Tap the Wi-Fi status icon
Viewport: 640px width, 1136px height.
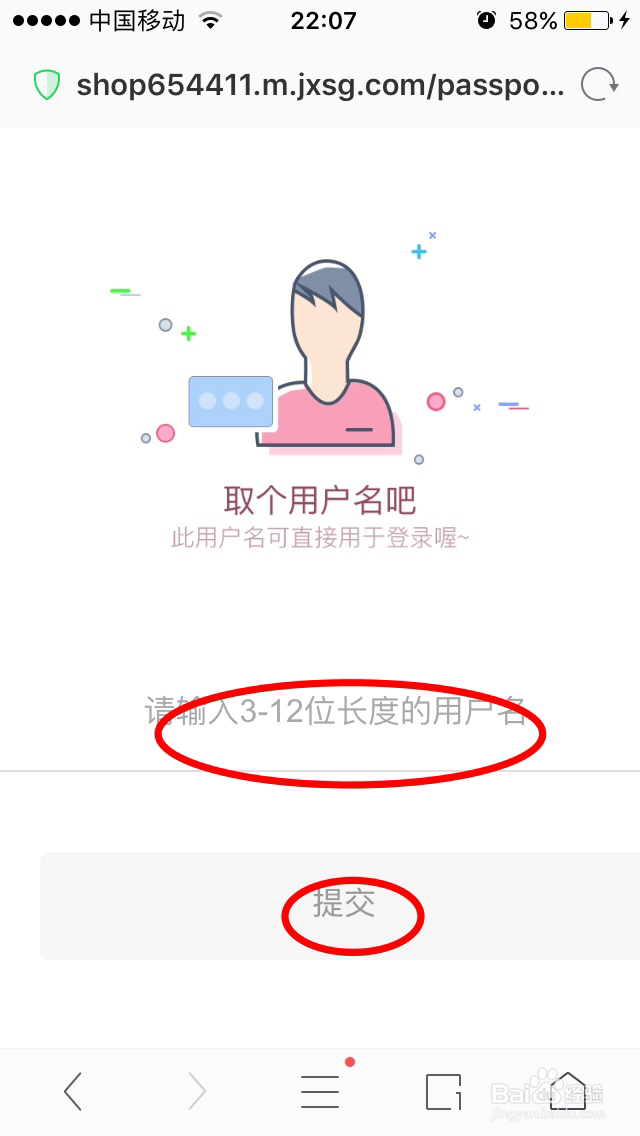(x=210, y=20)
